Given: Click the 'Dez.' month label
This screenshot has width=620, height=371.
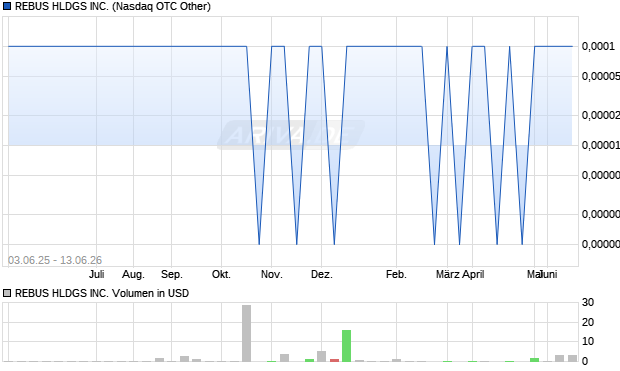Looking at the screenshot, I should 322,274.
